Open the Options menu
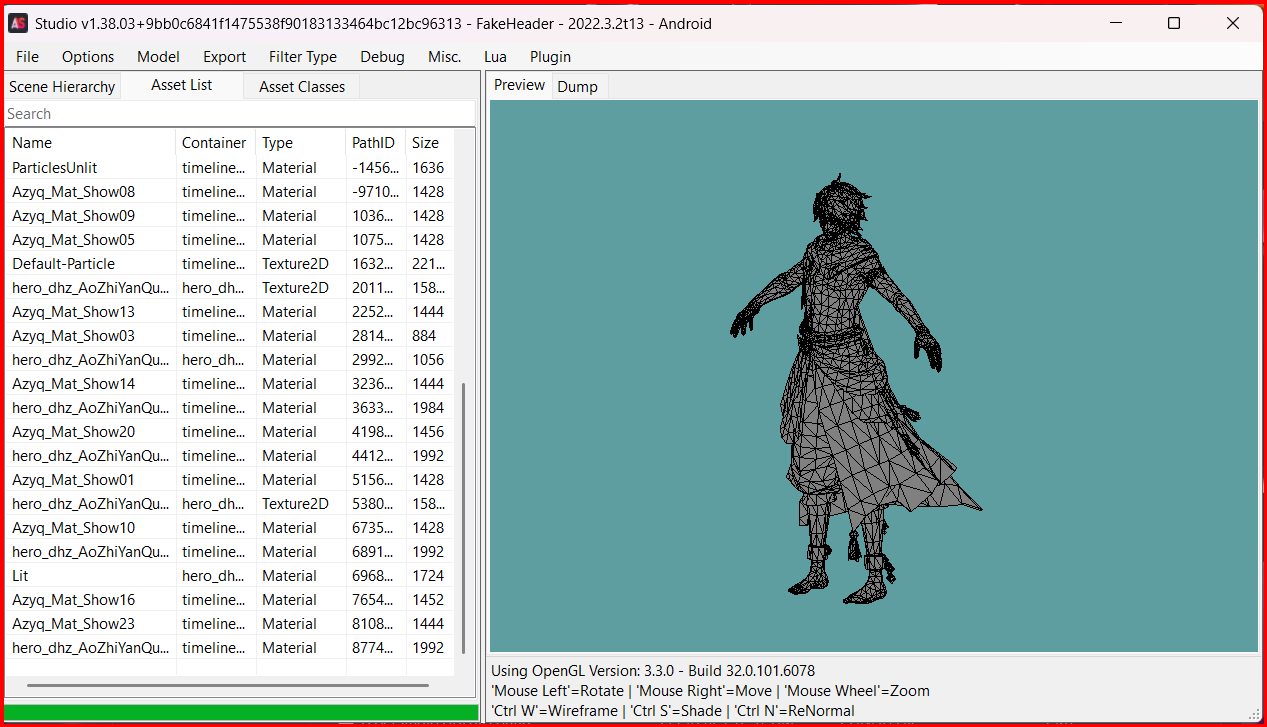Screen dimensions: 1267x727 [x=88, y=57]
